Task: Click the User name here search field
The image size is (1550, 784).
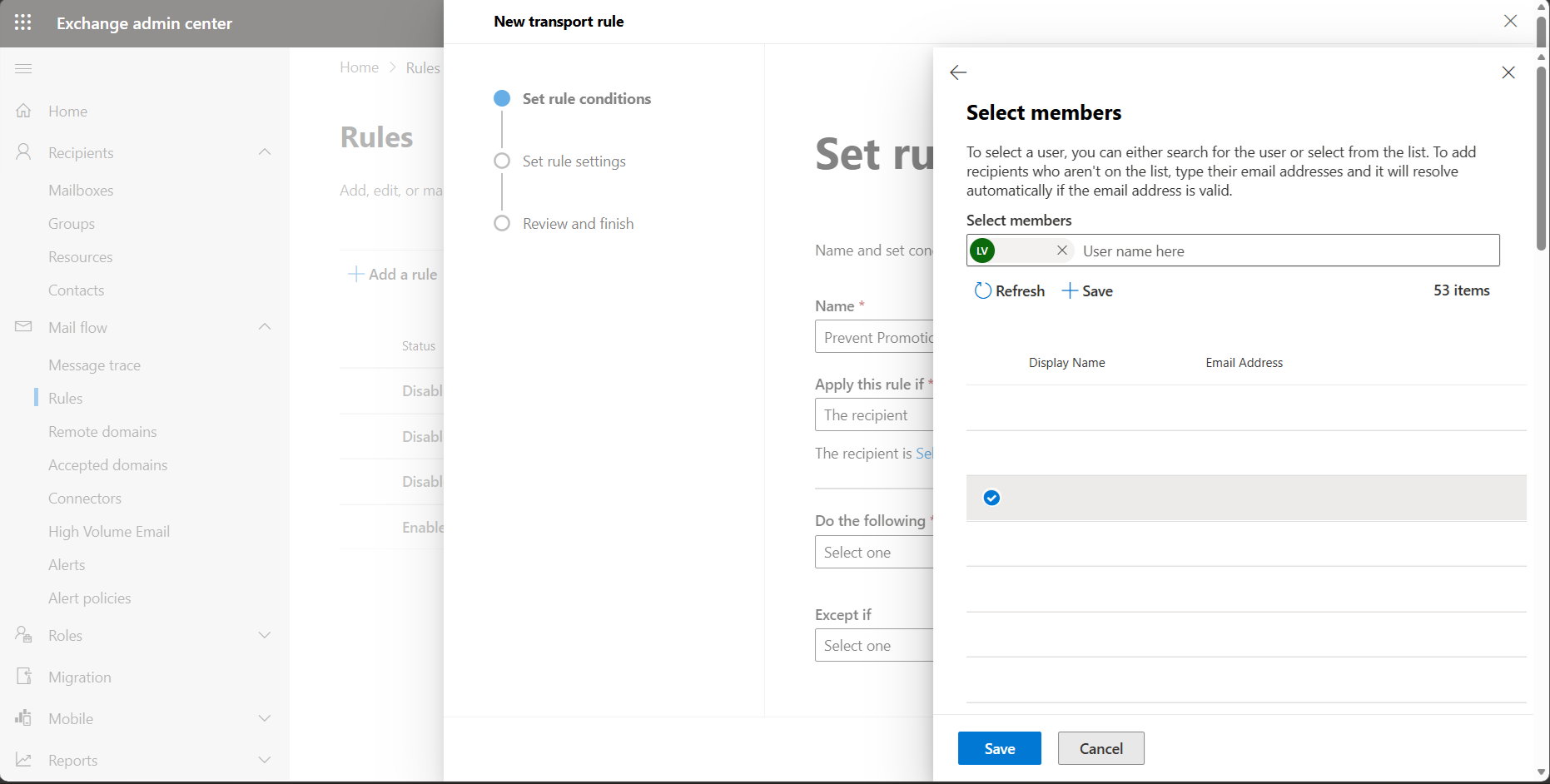Action: click(1287, 251)
